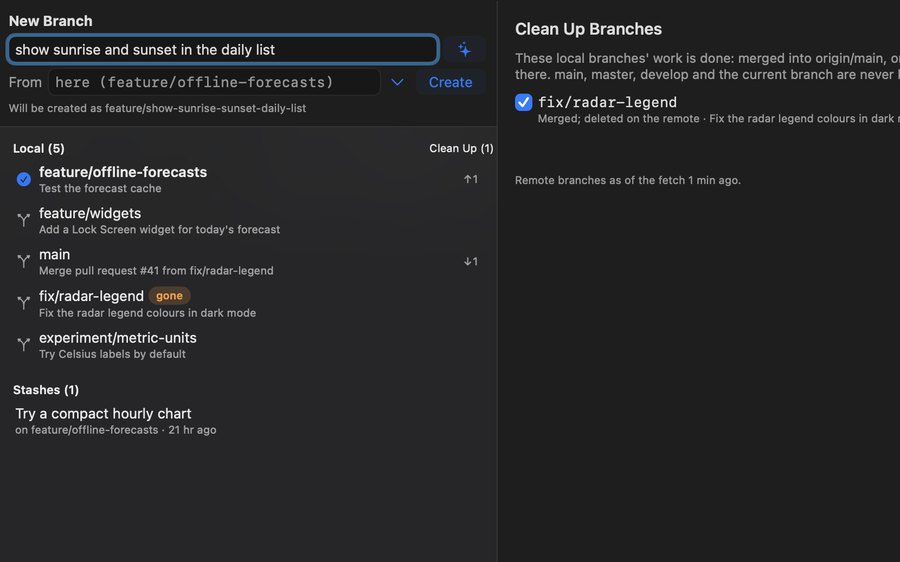Click the 'New Branch' heading
The width and height of the screenshot is (900, 562).
[x=51, y=21]
